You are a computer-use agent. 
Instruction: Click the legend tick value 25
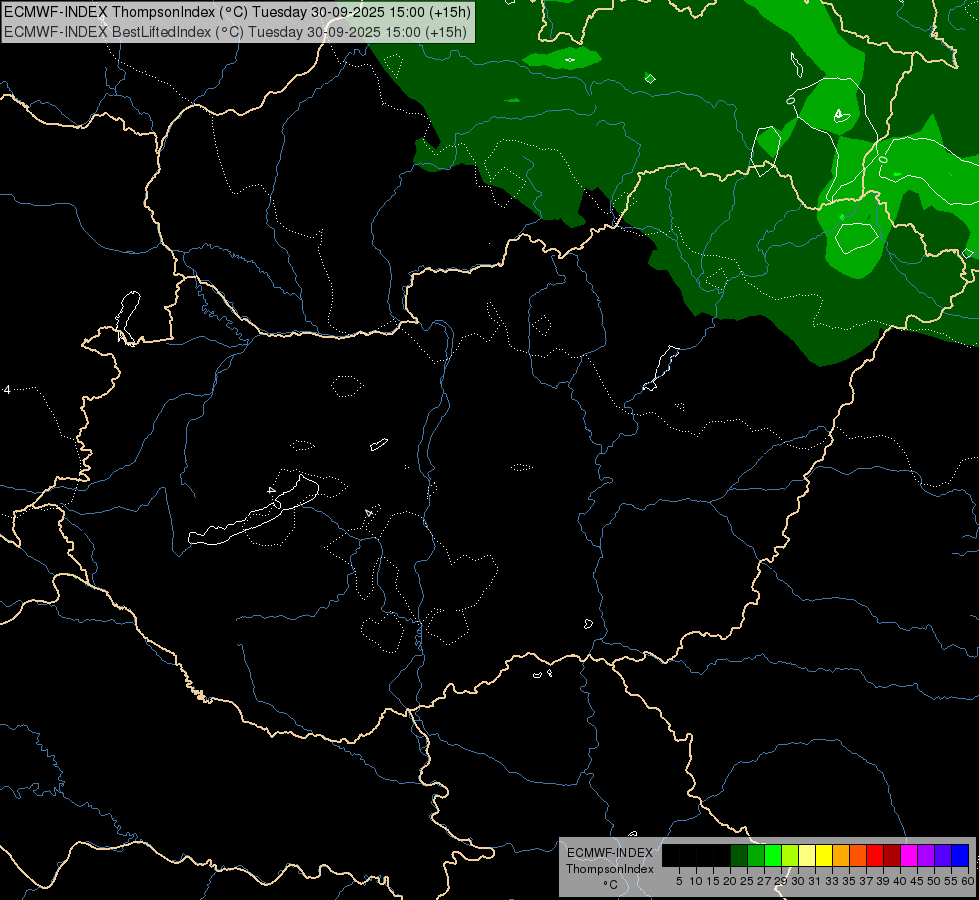pos(747,881)
